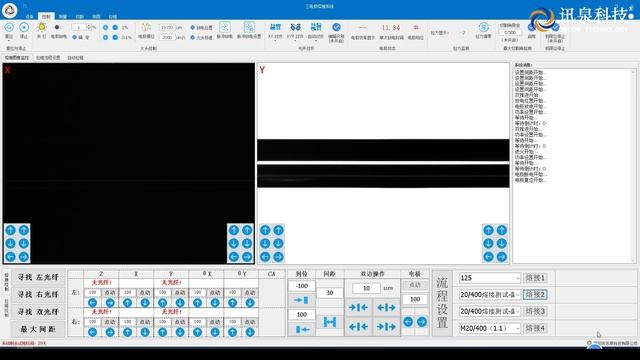Screen dimensions: 640x360
Task: Click the large 流程设置 button
Action: (x=442, y=303)
